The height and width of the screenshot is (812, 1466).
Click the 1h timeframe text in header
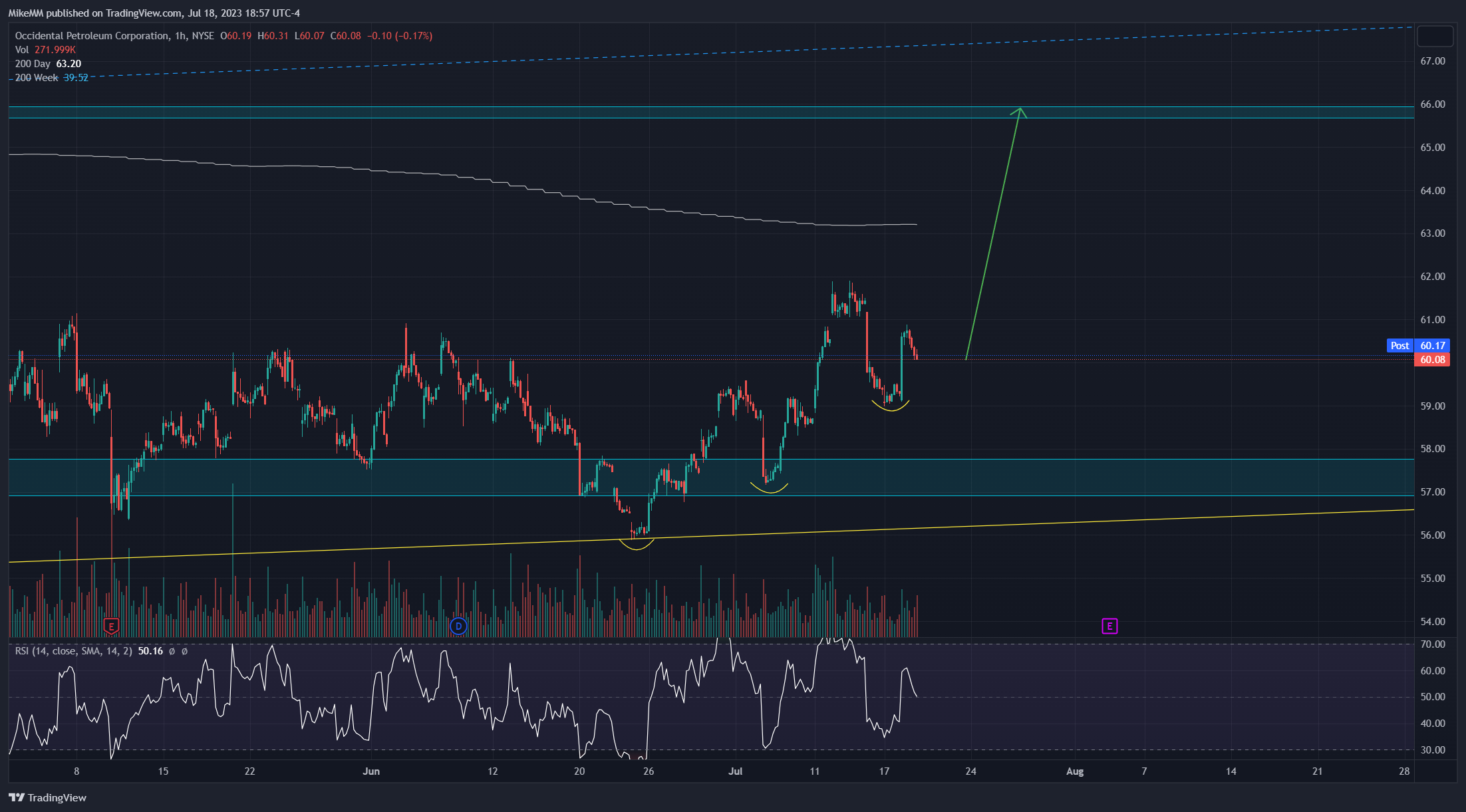180,36
